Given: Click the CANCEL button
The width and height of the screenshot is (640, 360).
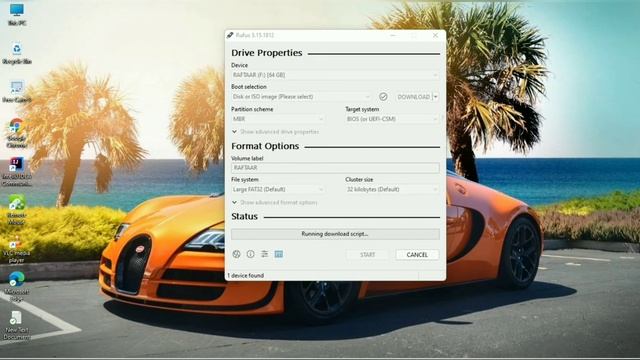Looking at the screenshot, I should tap(417, 255).
